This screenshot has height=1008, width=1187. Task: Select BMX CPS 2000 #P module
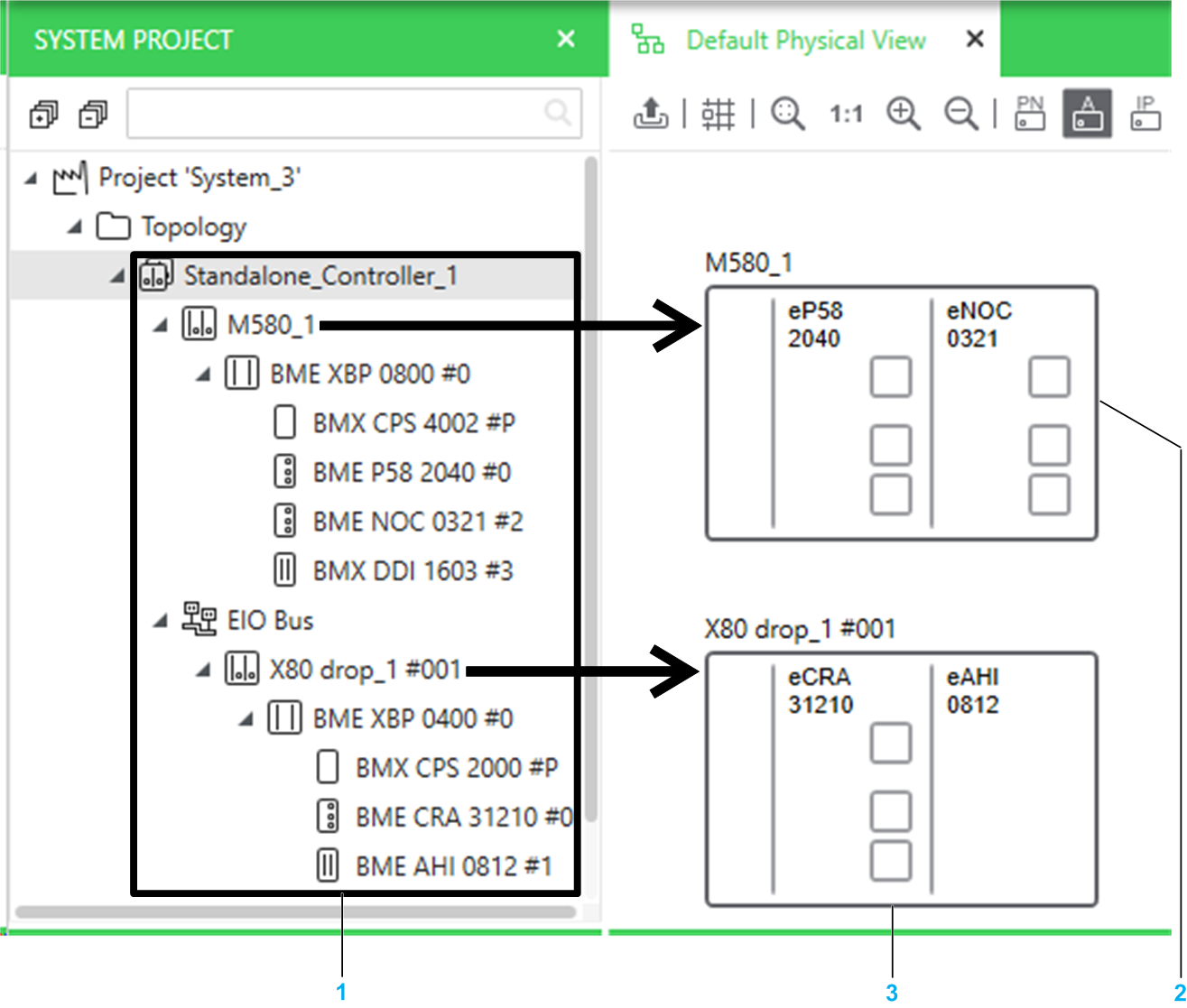(457, 768)
